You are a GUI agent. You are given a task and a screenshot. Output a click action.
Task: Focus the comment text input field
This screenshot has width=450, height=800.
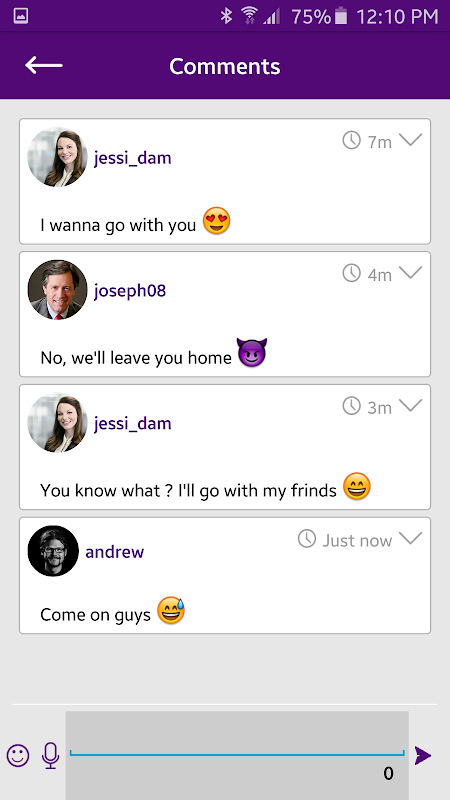pyautogui.click(x=237, y=755)
